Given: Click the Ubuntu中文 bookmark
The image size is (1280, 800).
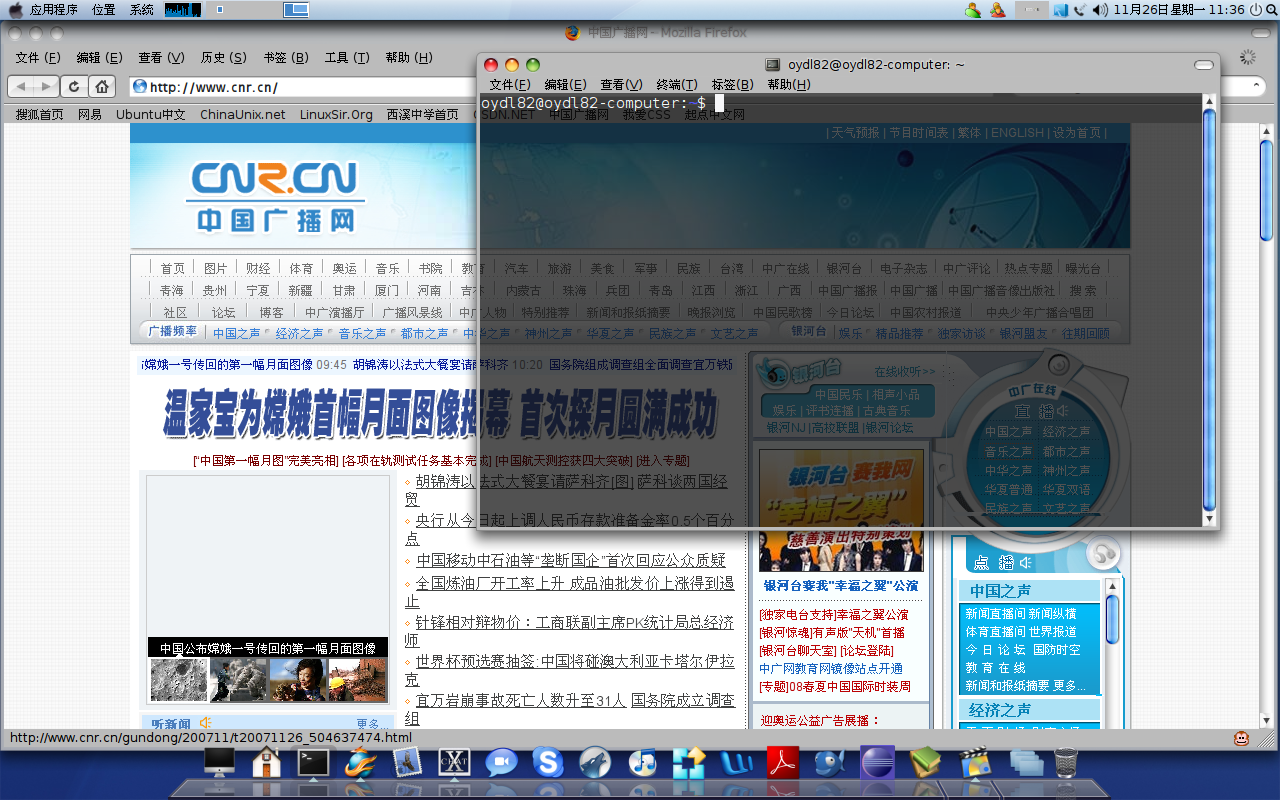Looking at the screenshot, I should click(x=151, y=114).
